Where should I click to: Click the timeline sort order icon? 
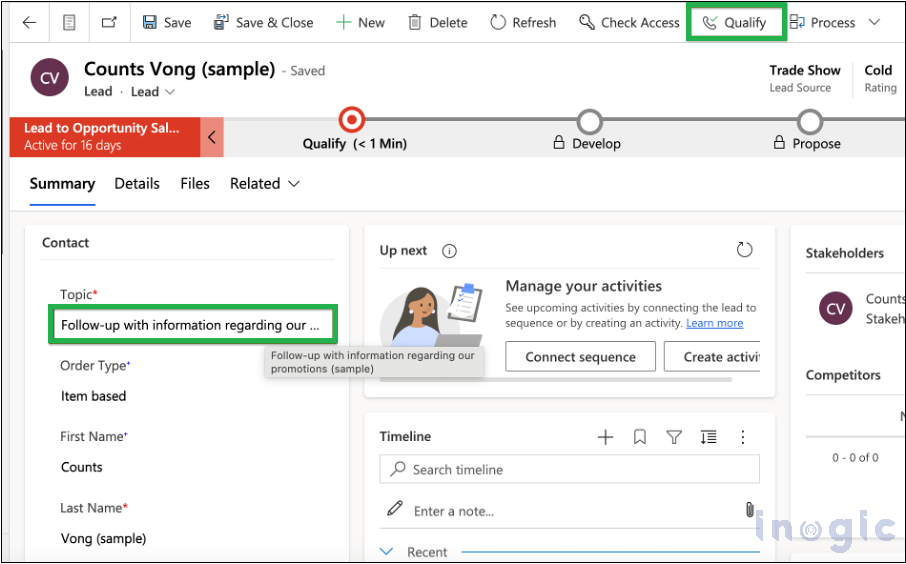(x=708, y=437)
